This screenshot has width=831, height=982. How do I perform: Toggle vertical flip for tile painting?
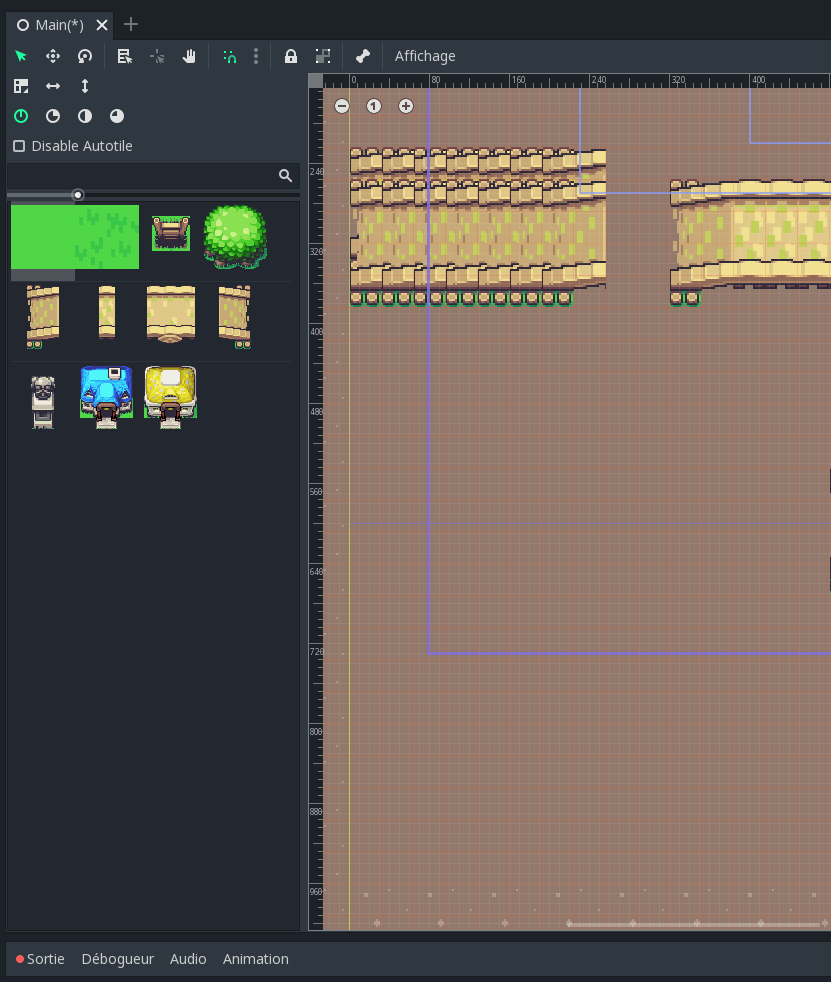tap(84, 86)
